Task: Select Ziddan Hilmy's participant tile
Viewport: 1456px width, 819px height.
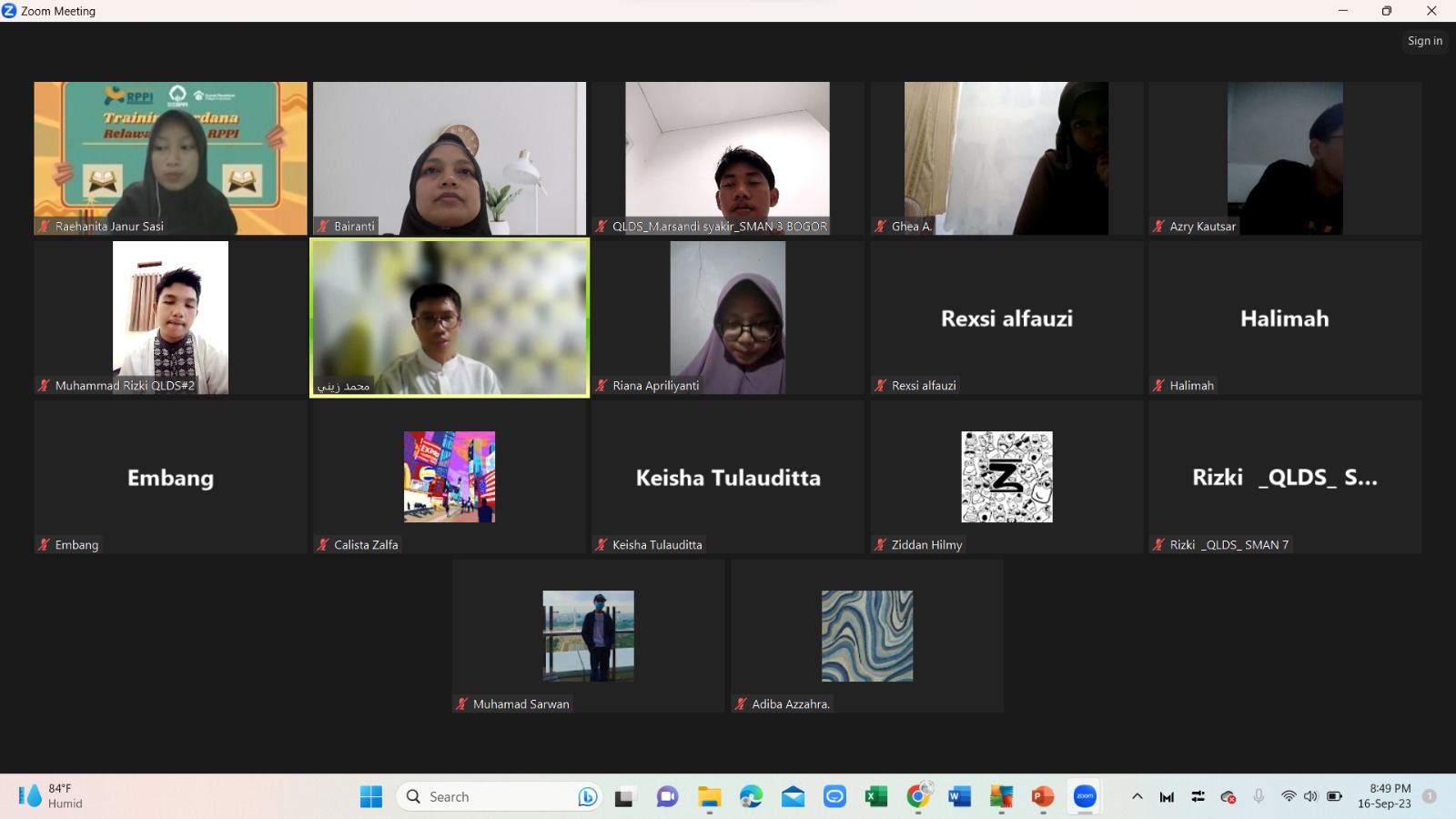Action: click(x=1006, y=477)
